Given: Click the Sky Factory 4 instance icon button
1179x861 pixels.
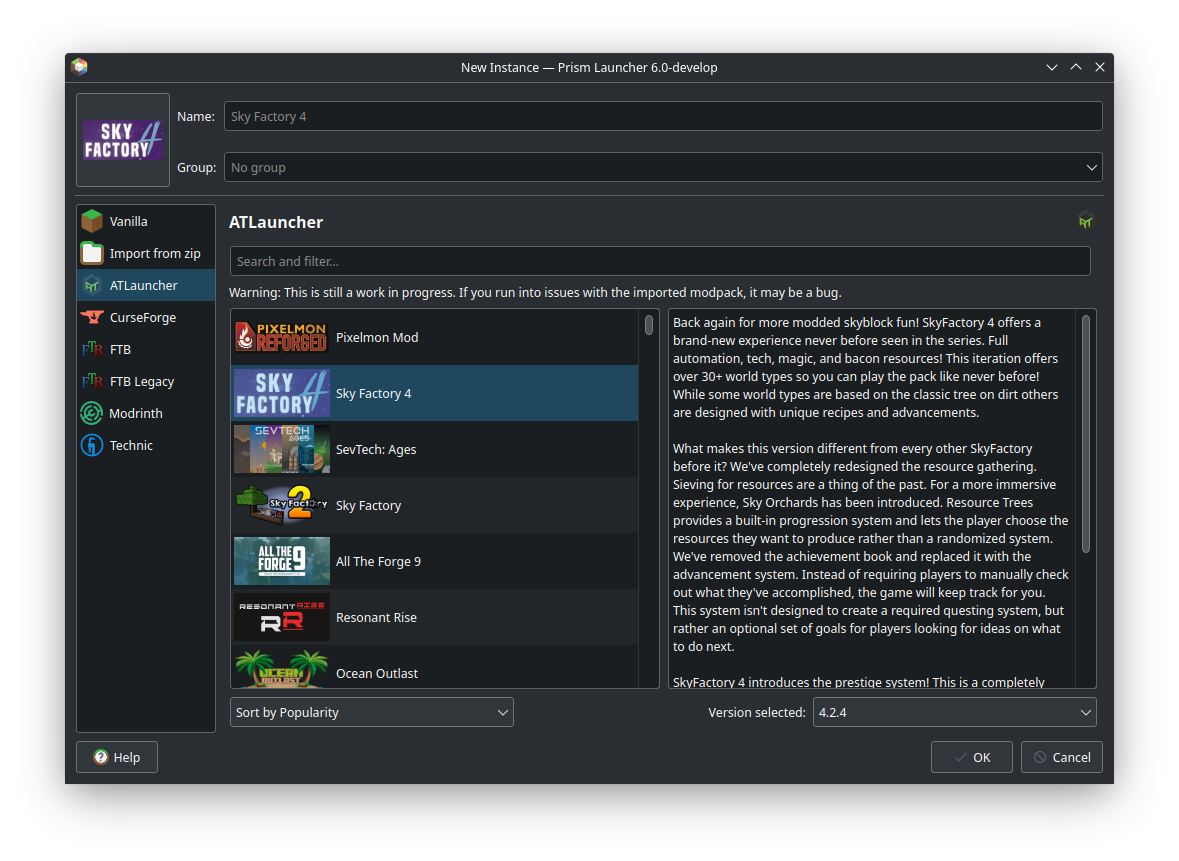Looking at the screenshot, I should [x=123, y=140].
